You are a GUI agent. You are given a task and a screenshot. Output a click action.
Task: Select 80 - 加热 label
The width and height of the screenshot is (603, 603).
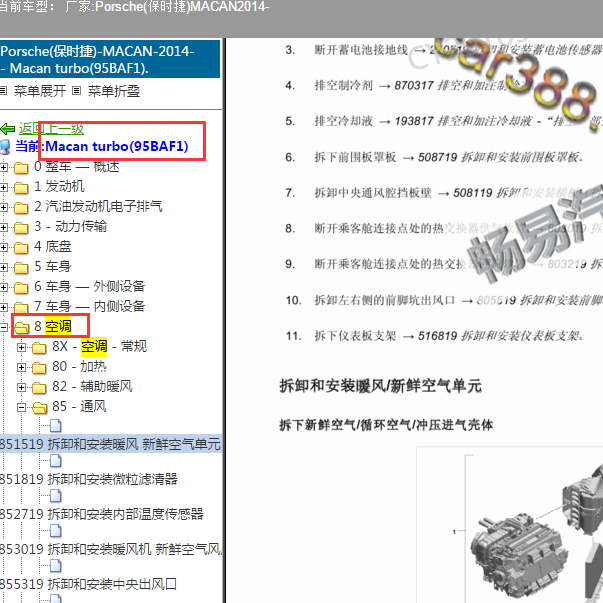(x=79, y=366)
